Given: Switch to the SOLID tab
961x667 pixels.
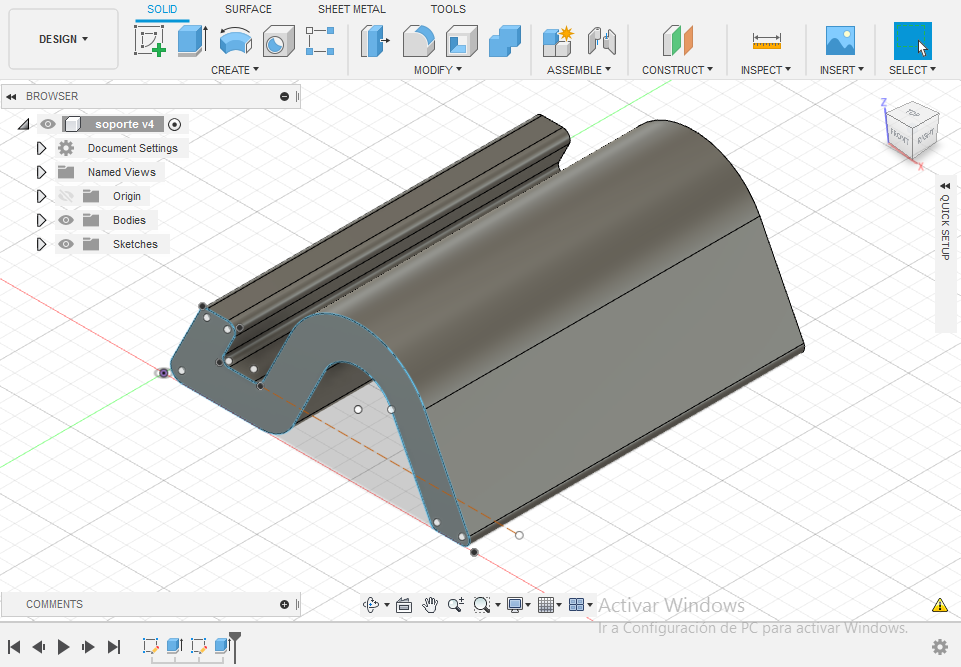Looking at the screenshot, I should coord(162,9).
